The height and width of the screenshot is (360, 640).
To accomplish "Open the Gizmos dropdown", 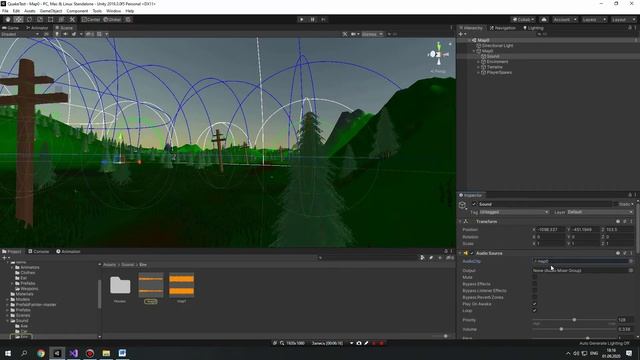I will pos(372,34).
